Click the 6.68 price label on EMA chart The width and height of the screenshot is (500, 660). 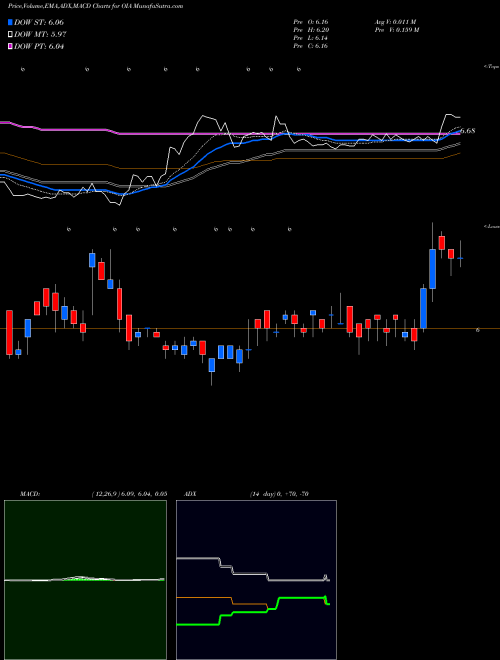tap(468, 131)
